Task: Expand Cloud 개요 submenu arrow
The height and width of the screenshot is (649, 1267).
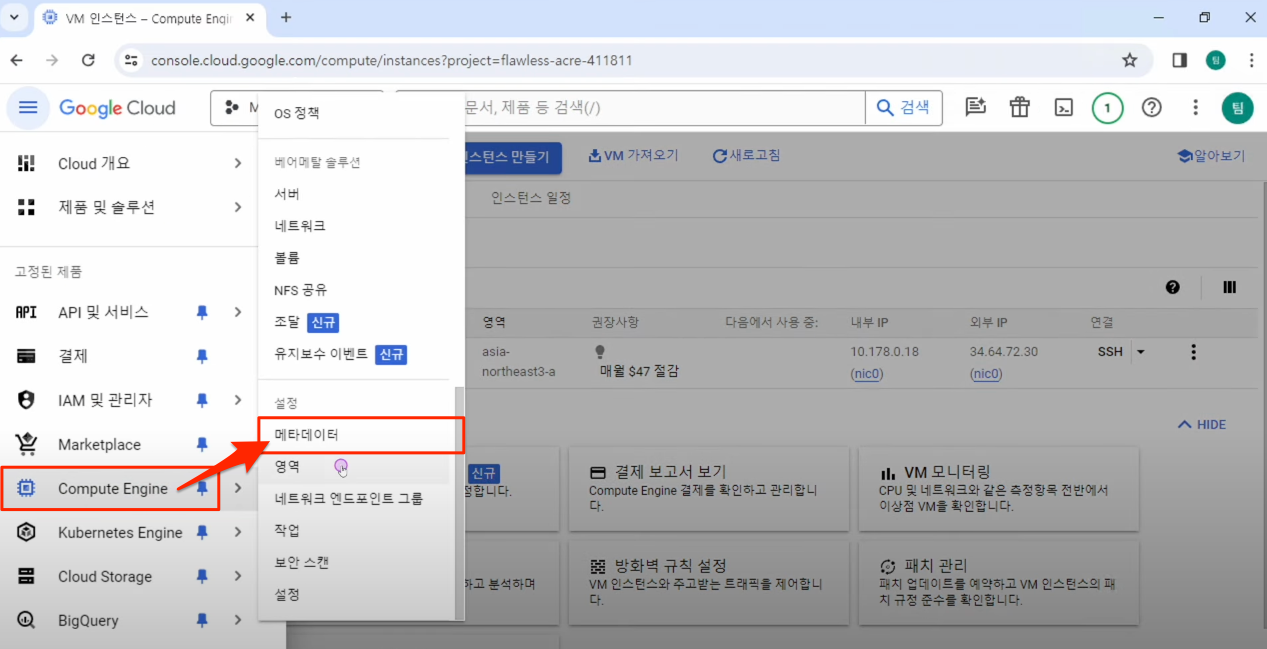Action: click(238, 163)
